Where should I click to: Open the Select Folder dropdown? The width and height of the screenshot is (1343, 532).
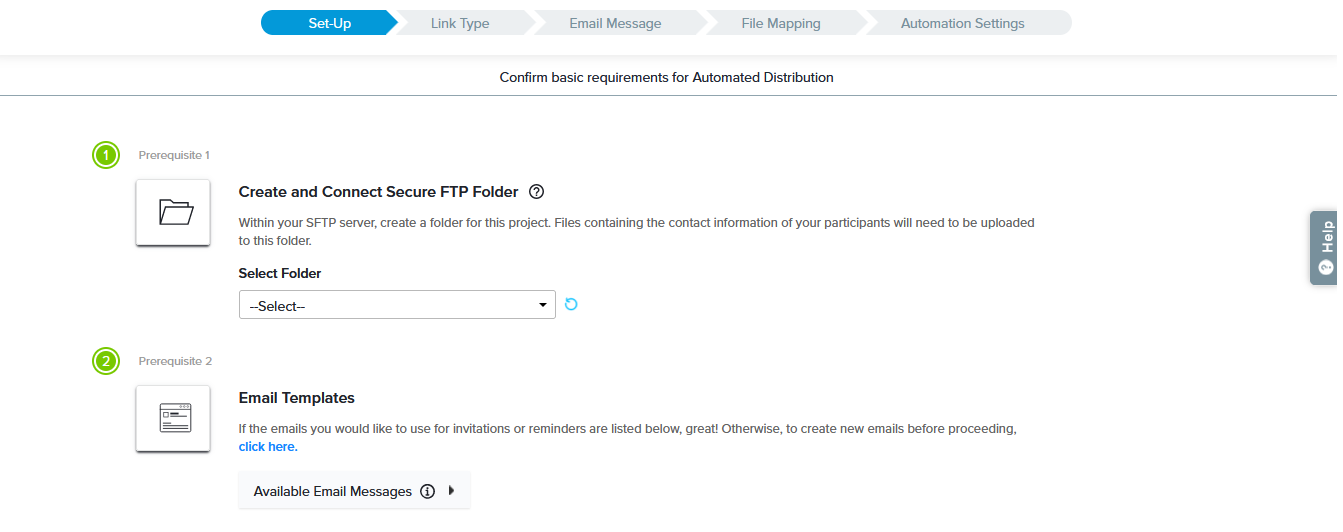coord(397,305)
